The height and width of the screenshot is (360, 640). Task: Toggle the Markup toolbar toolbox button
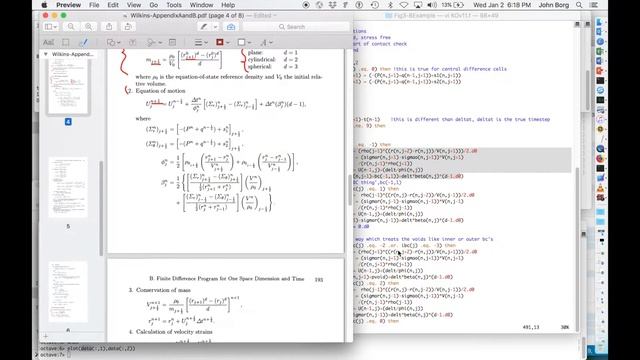pyautogui.click(x=231, y=27)
